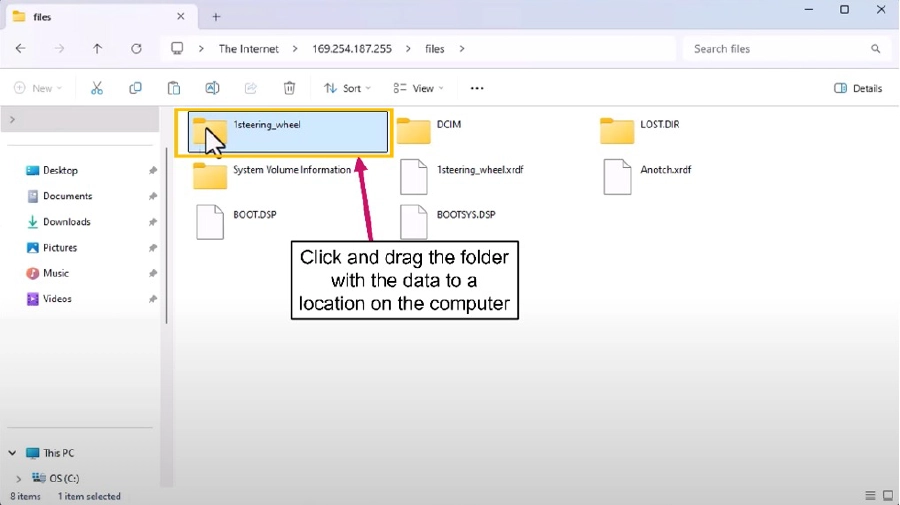Viewport: 900px width, 505px height.
Task: Collapse the This PC tree node
Action: (12, 453)
